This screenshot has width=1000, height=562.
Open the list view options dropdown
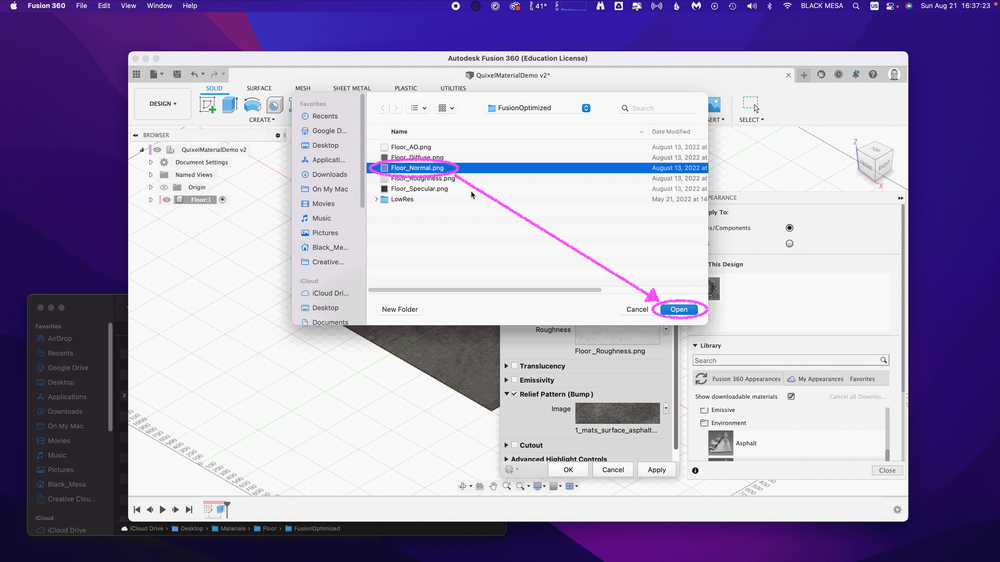(x=419, y=108)
